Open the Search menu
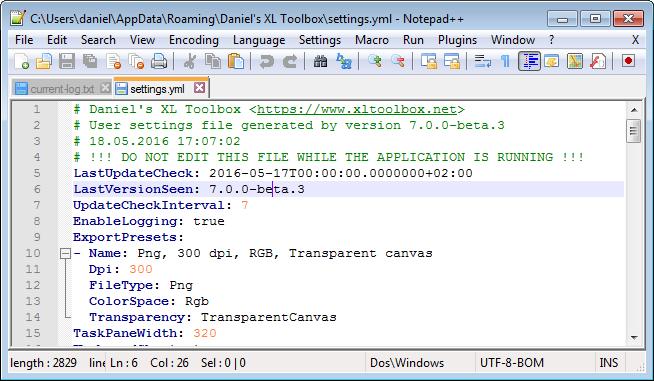This screenshot has height=381, width=654. (x=98, y=40)
